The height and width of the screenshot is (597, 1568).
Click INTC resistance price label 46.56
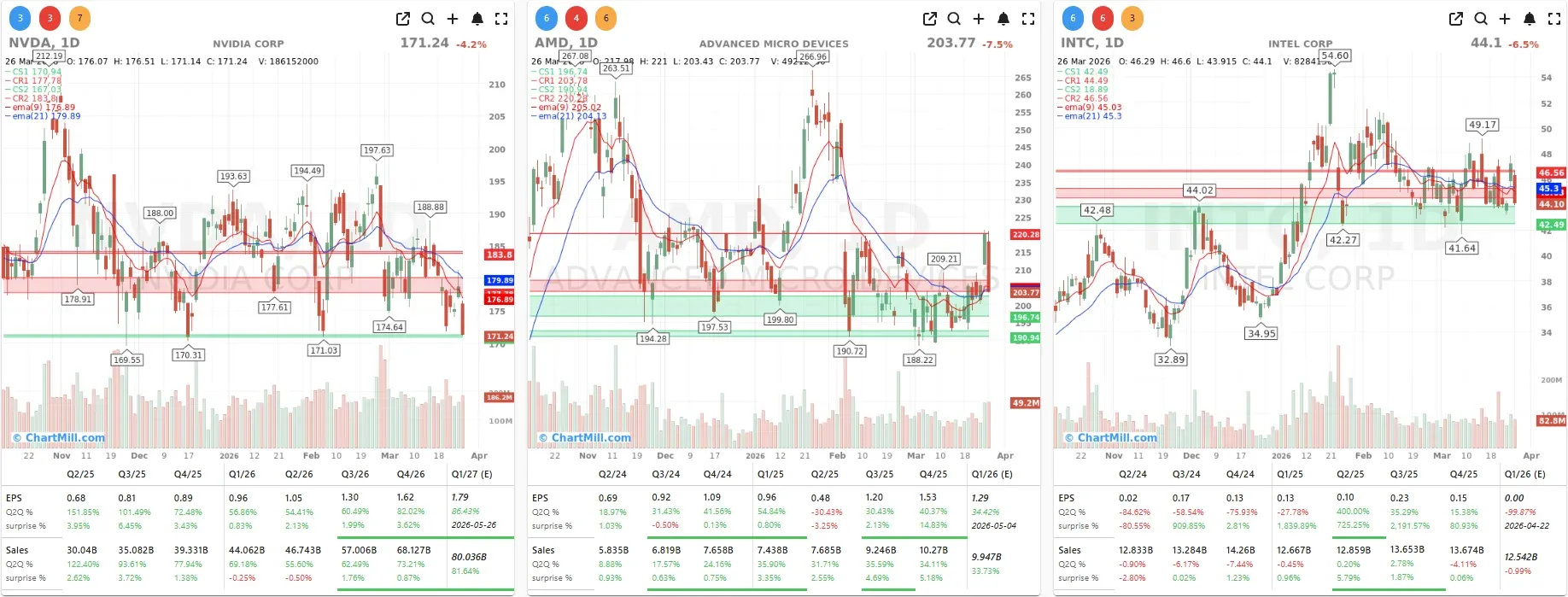[x=1552, y=173]
